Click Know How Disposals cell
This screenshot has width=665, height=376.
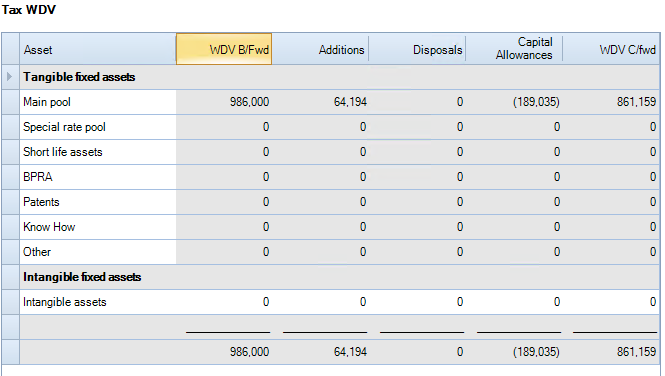pos(417,227)
